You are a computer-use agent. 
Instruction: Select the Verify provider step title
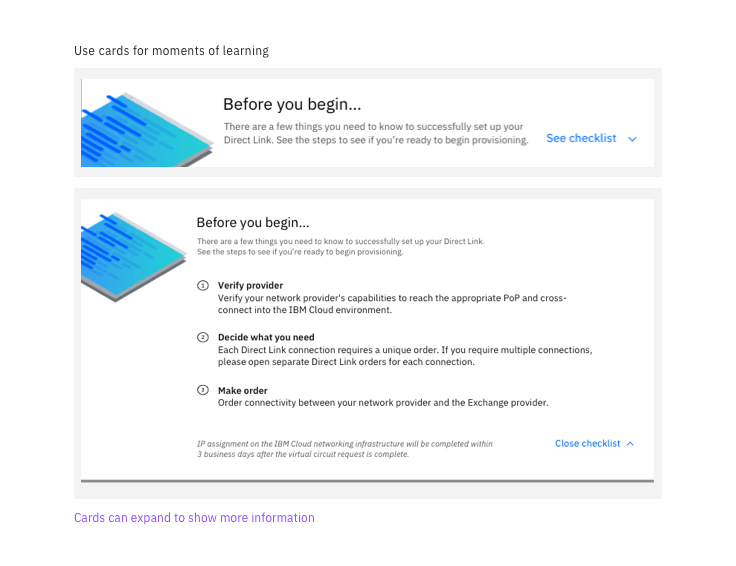(250, 285)
